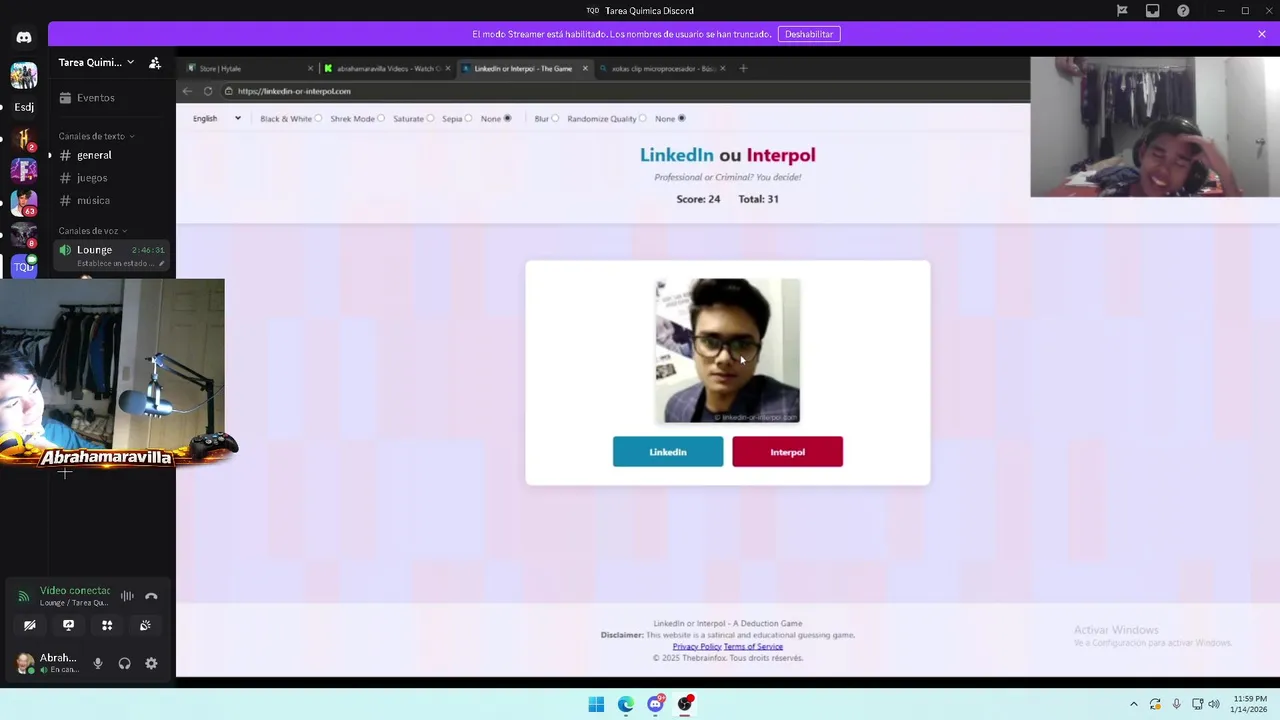Screen dimensions: 1280x720
Task: Open the server icon with 63 notifications
Action: click(x=24, y=202)
